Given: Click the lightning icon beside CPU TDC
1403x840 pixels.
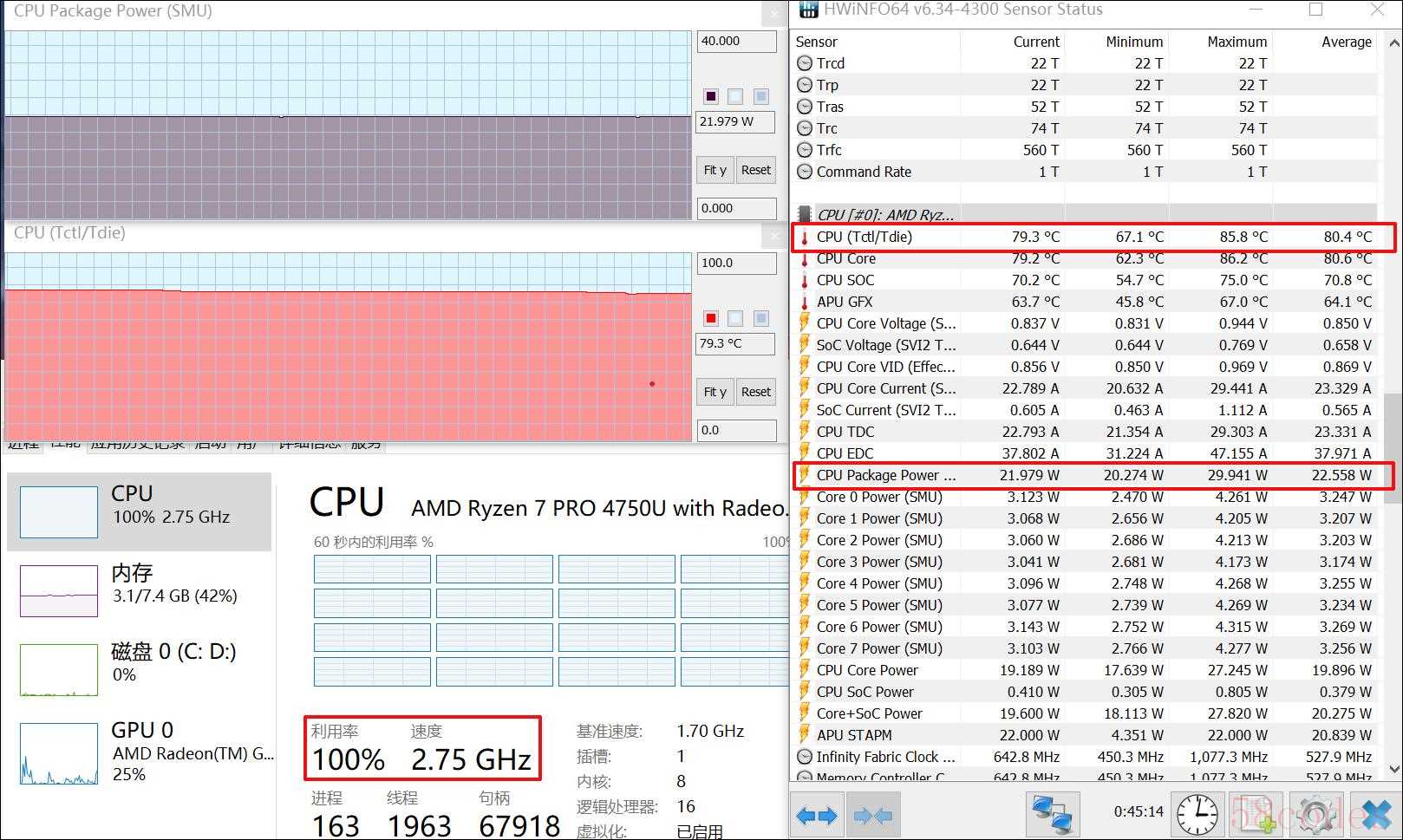Looking at the screenshot, I should pyautogui.click(x=805, y=432).
